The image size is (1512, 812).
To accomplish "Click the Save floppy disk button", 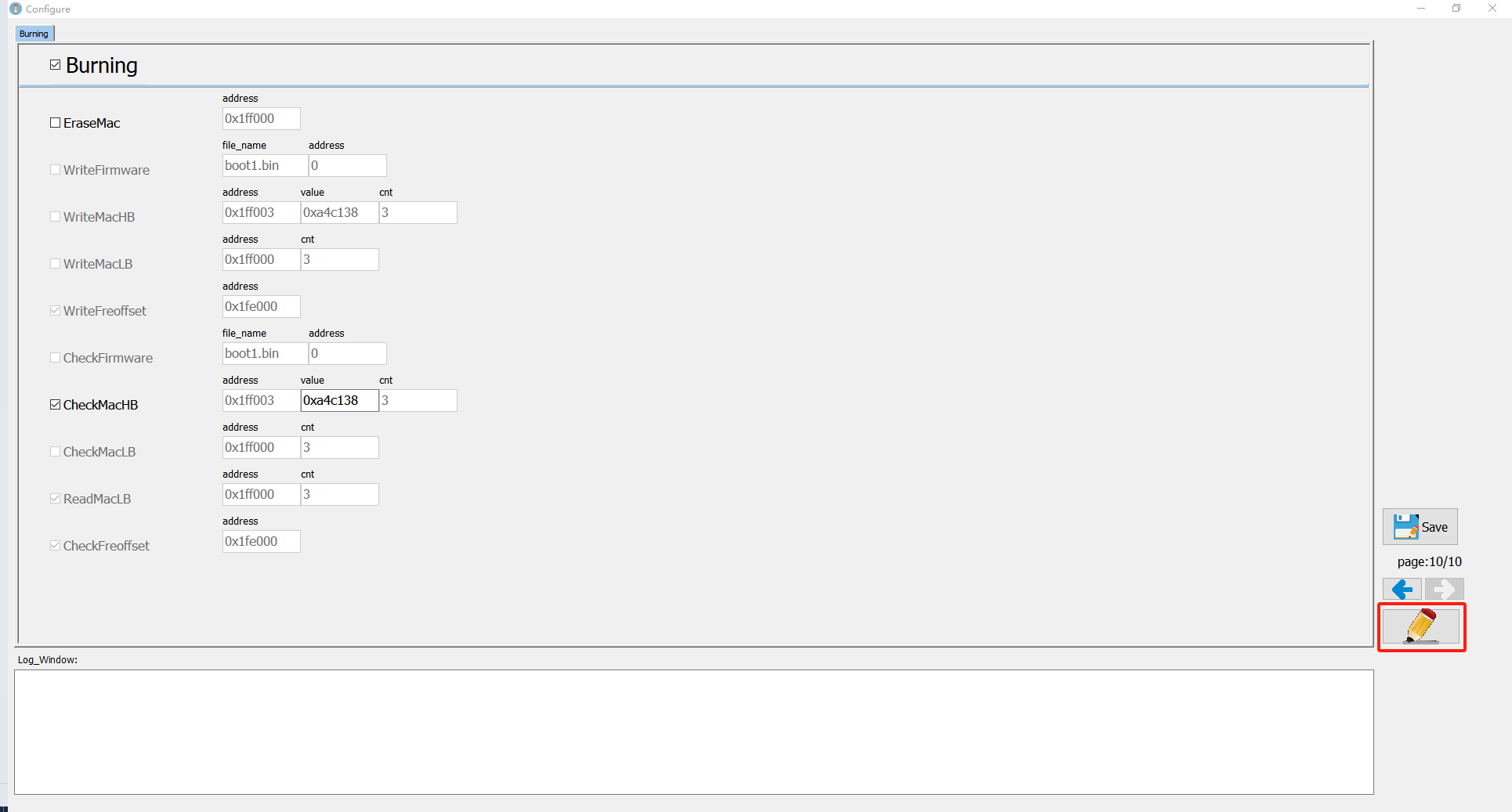I will click(x=1420, y=527).
